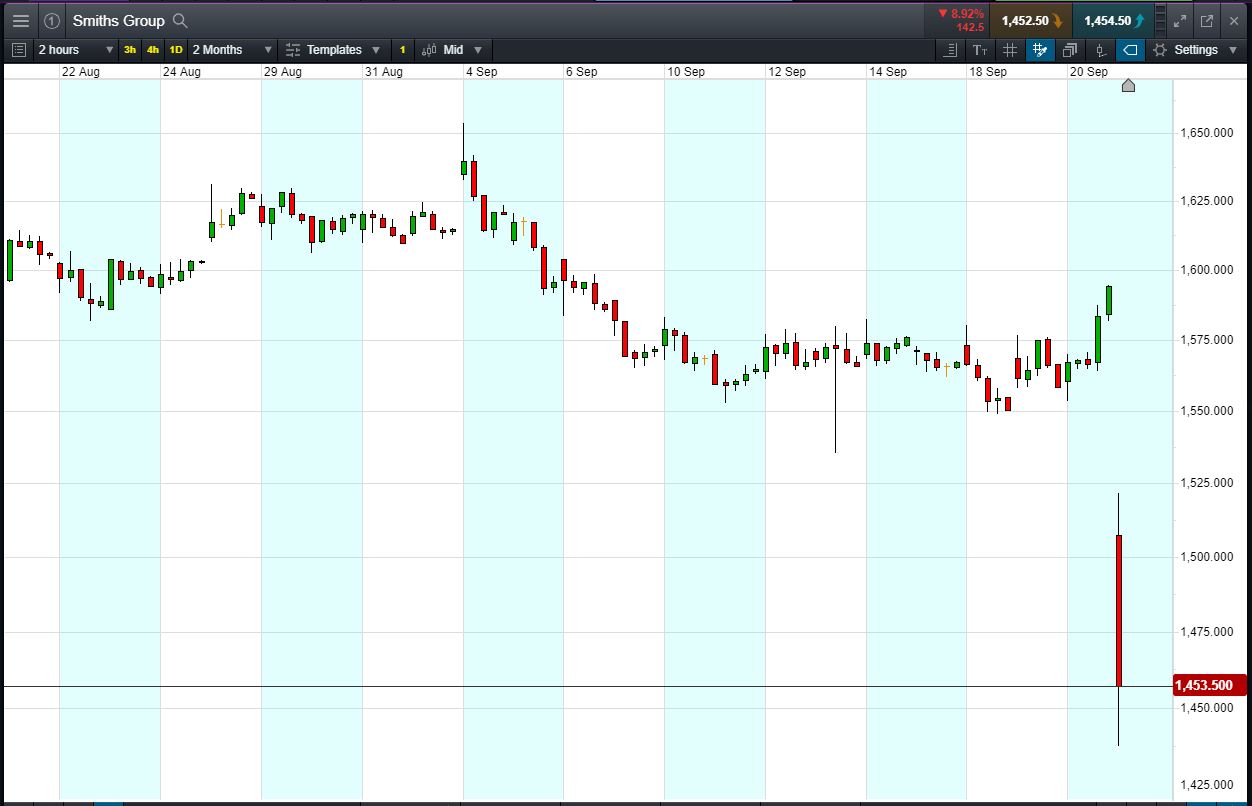Select the 4h quick interval button
Viewport: 1252px width, 806px height.
coord(153,50)
